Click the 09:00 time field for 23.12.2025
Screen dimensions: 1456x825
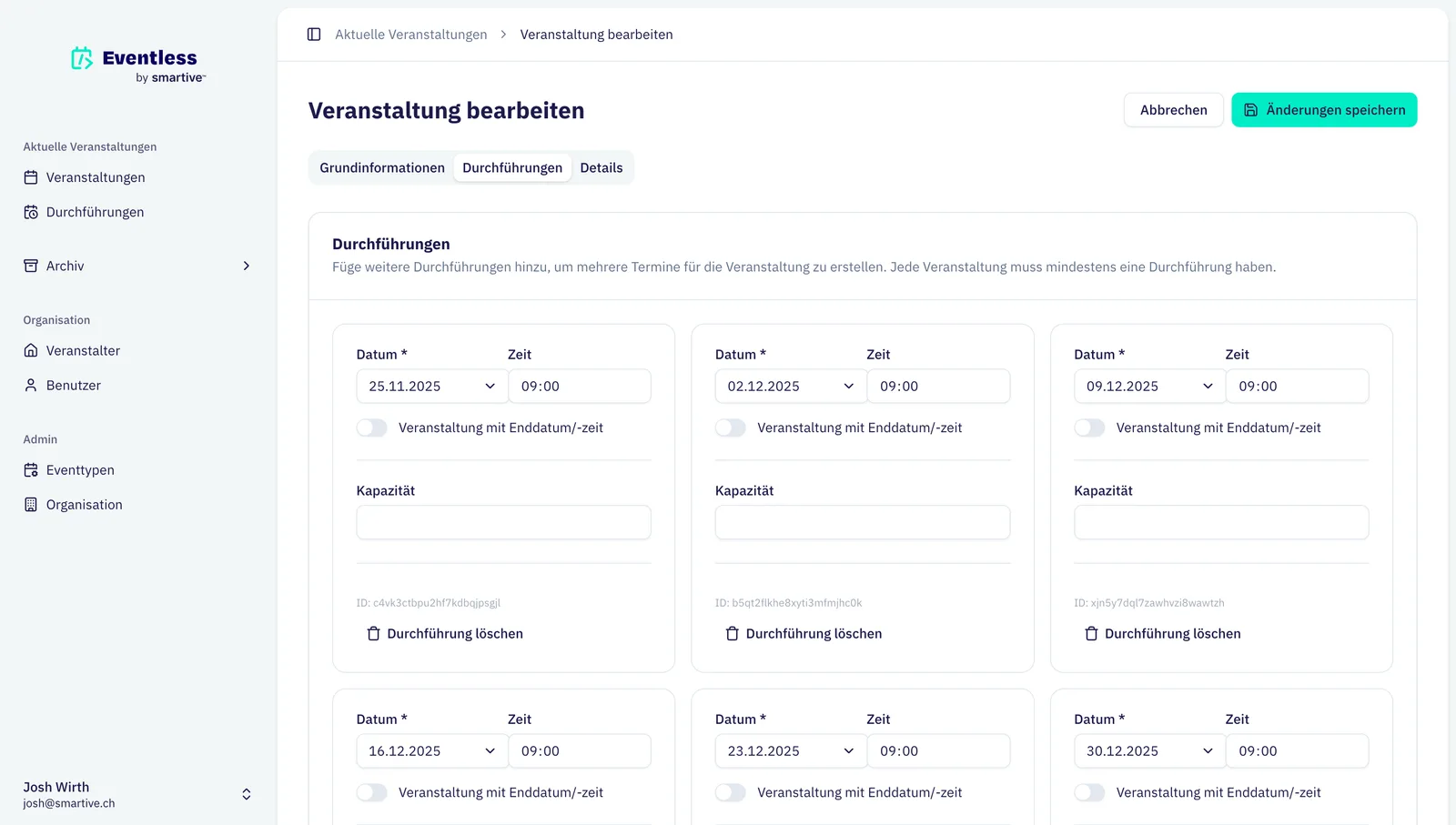click(938, 751)
